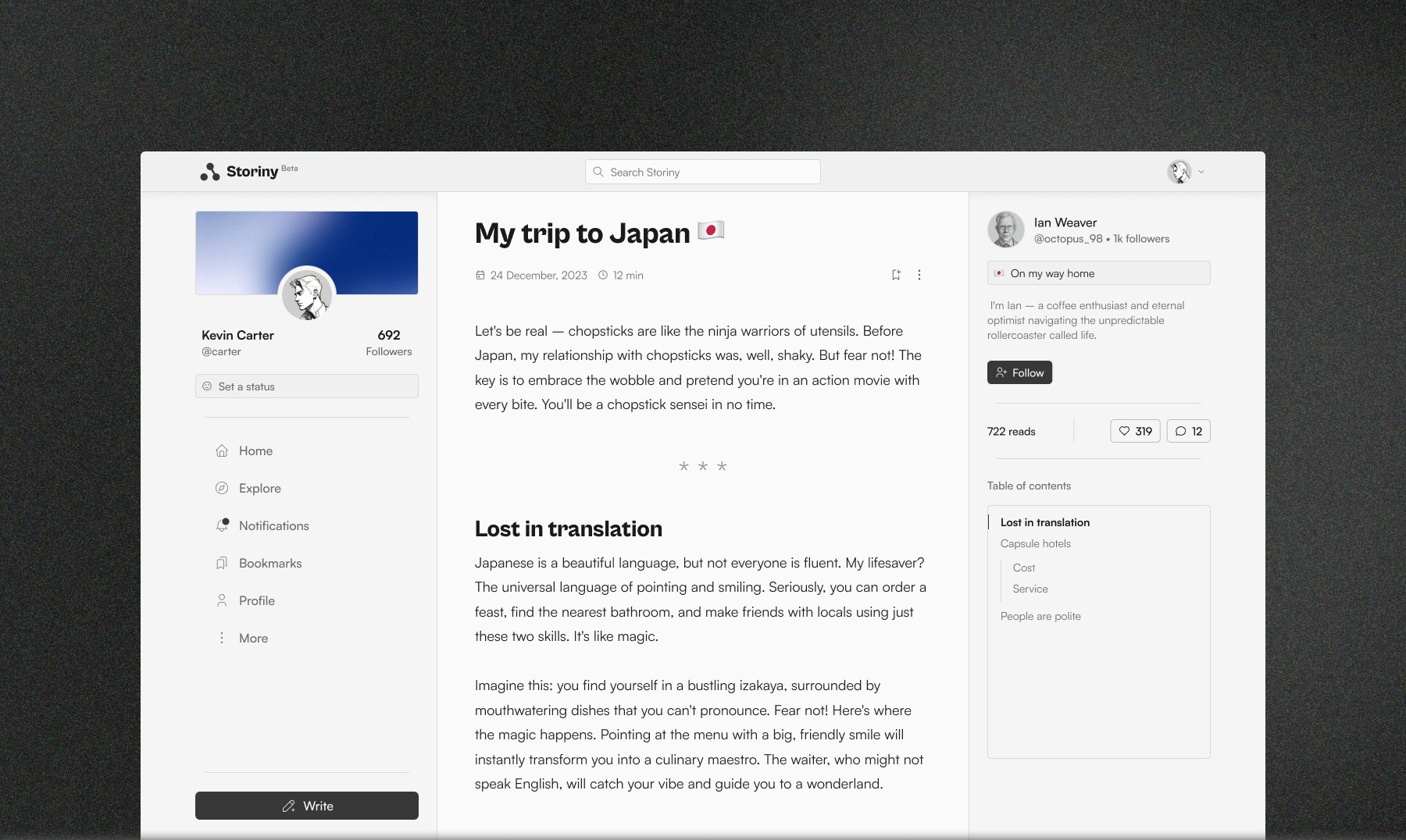Click Ian Weaver's avatar

coord(1006,230)
